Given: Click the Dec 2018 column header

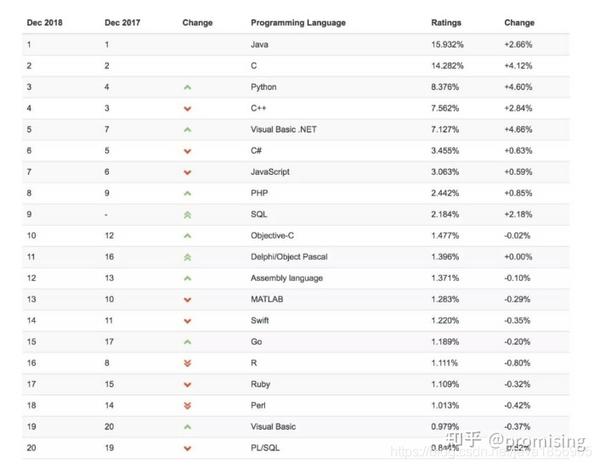Looking at the screenshot, I should 44,23.
